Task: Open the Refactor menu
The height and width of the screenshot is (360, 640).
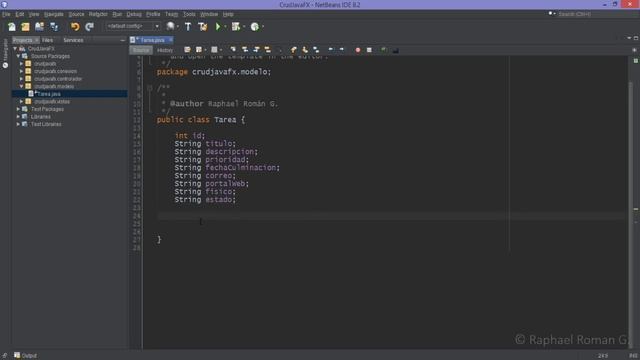Action: pos(98,14)
